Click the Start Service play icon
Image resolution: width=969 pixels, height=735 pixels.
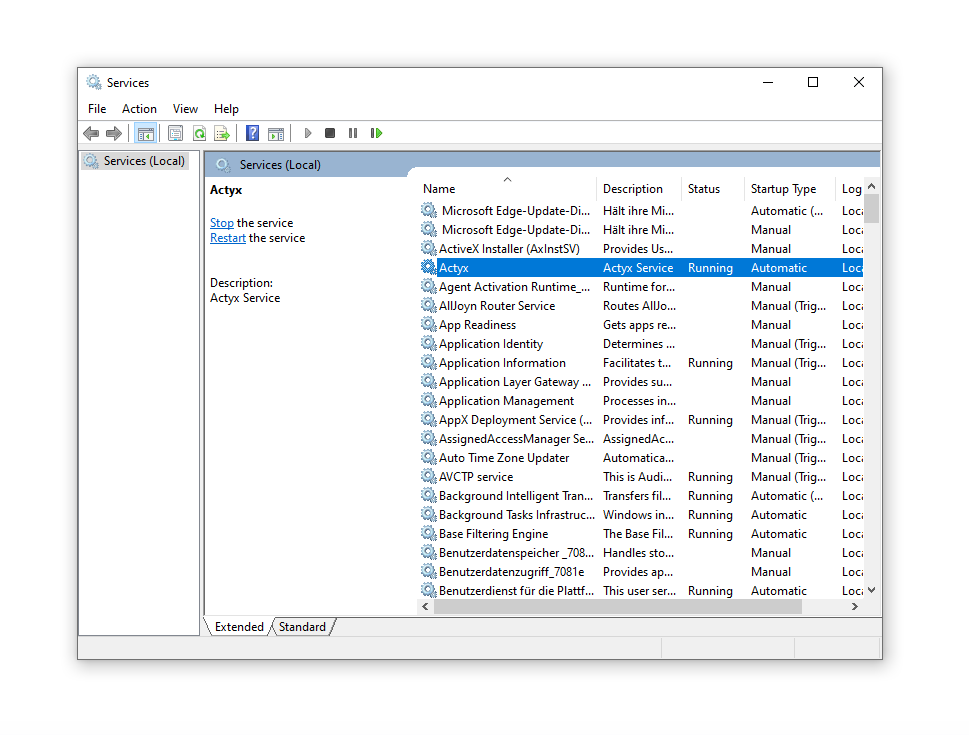pyautogui.click(x=308, y=133)
